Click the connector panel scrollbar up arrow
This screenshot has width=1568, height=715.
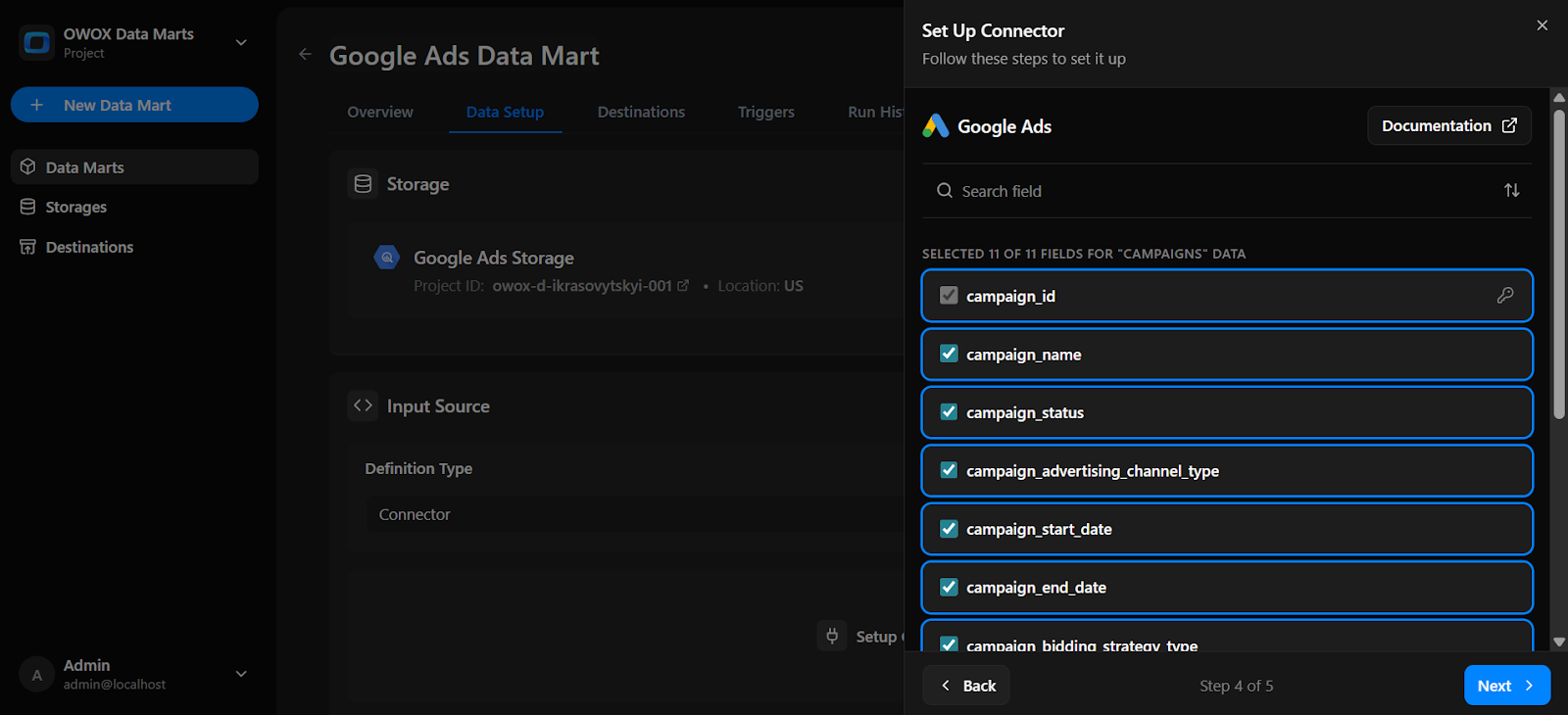[x=1559, y=97]
